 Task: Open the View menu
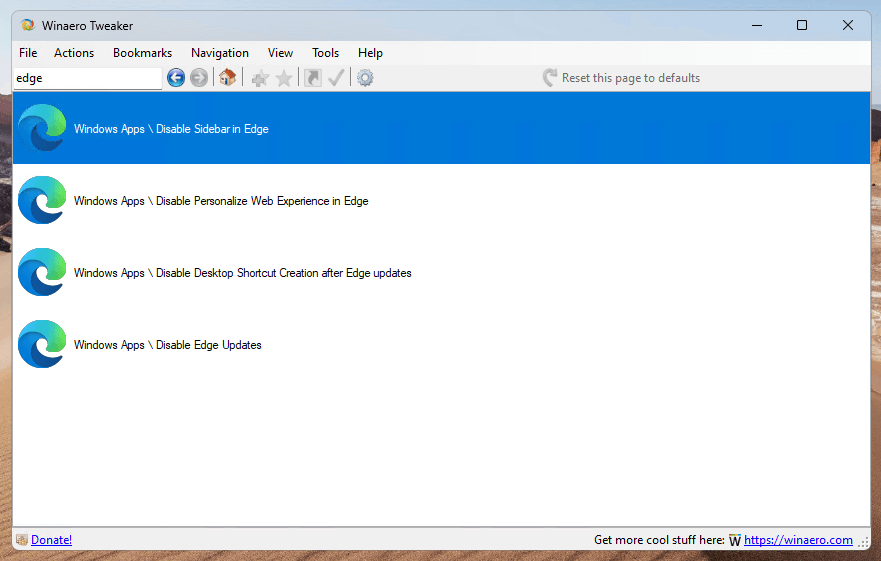click(280, 53)
